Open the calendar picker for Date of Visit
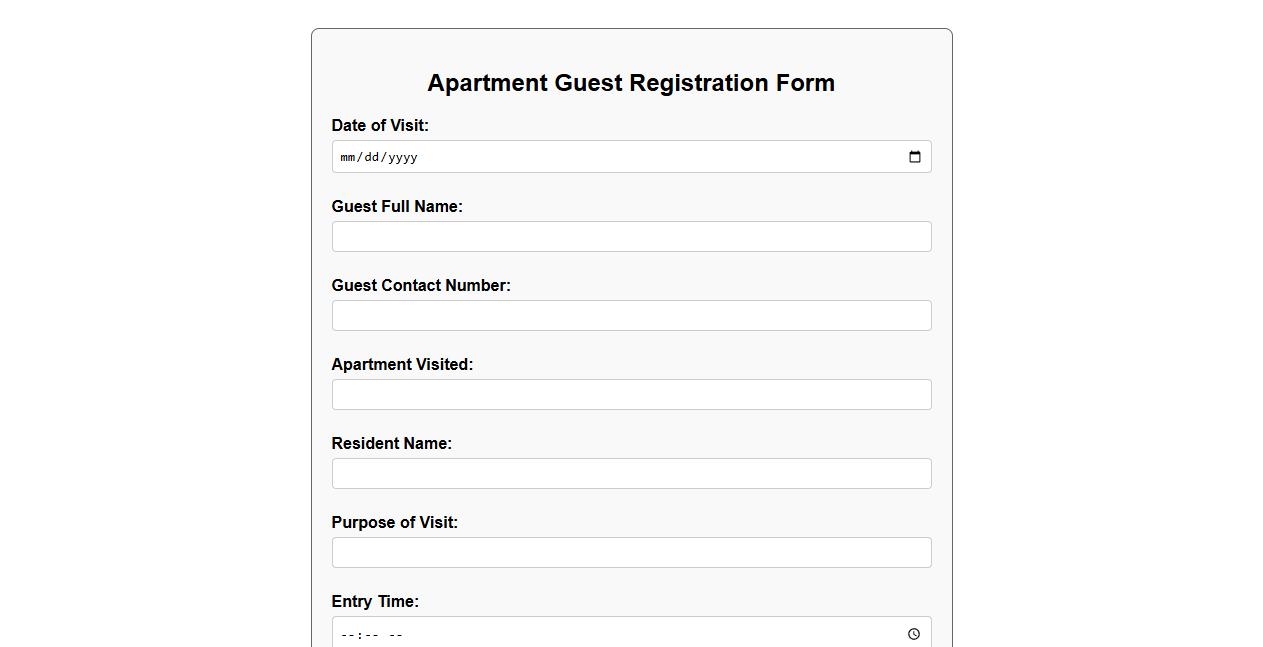Viewport: 1263px width, 647px height. point(914,156)
